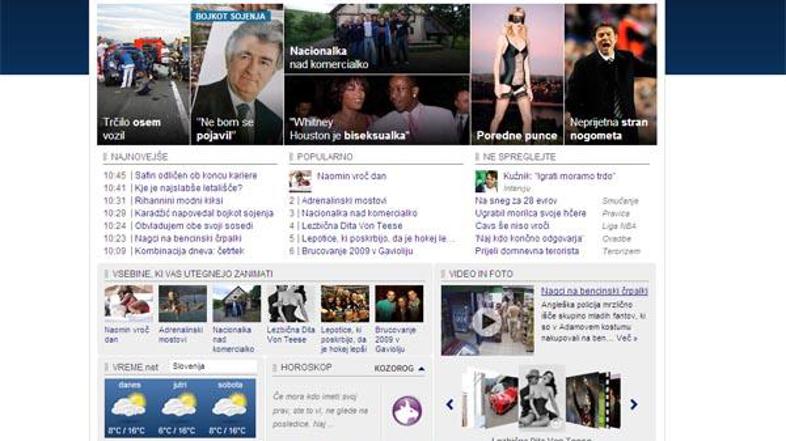Open Nacionalka nad komercialko in Popularno list

[359, 213]
